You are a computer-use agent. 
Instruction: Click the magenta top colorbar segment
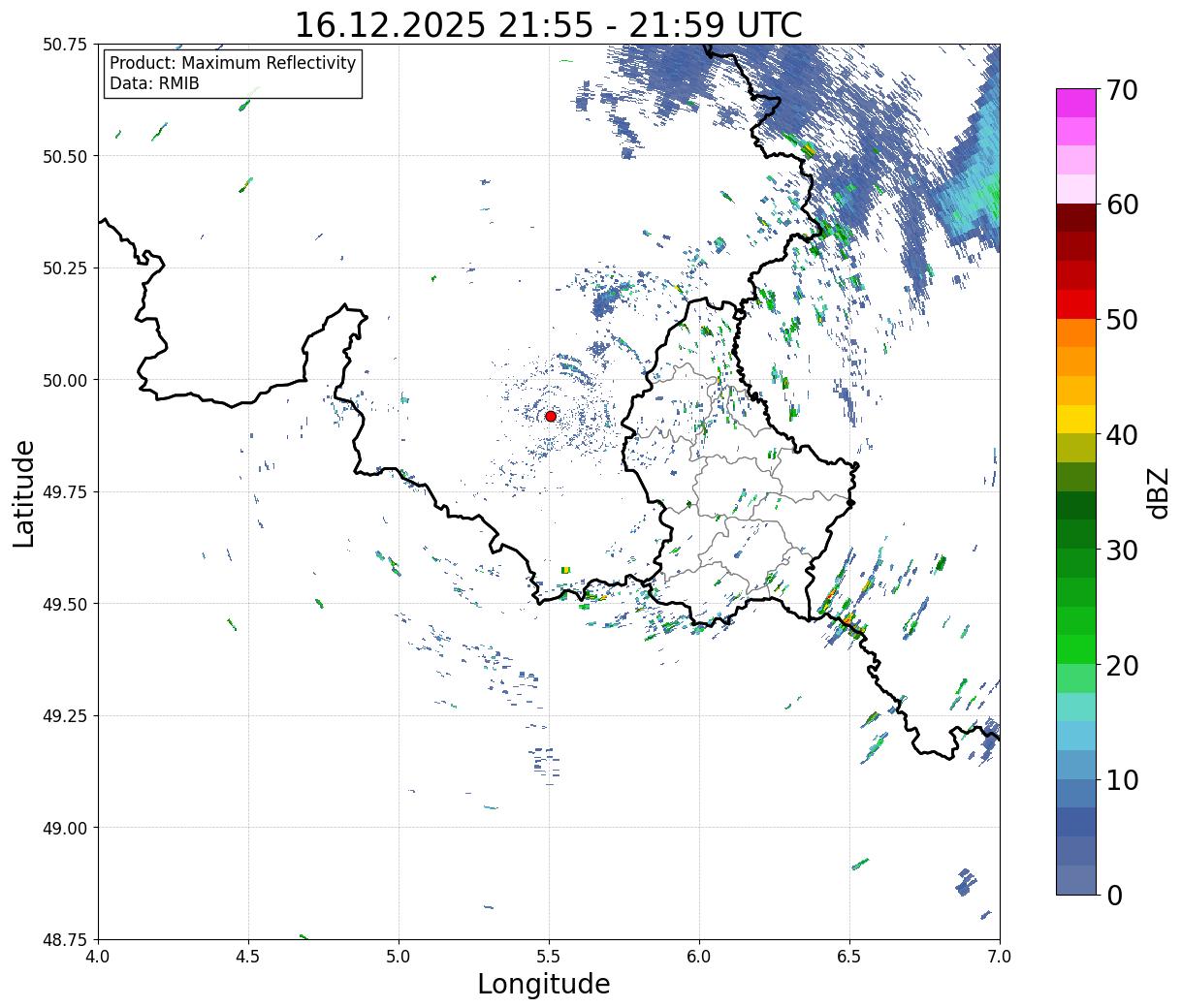[x=1076, y=103]
